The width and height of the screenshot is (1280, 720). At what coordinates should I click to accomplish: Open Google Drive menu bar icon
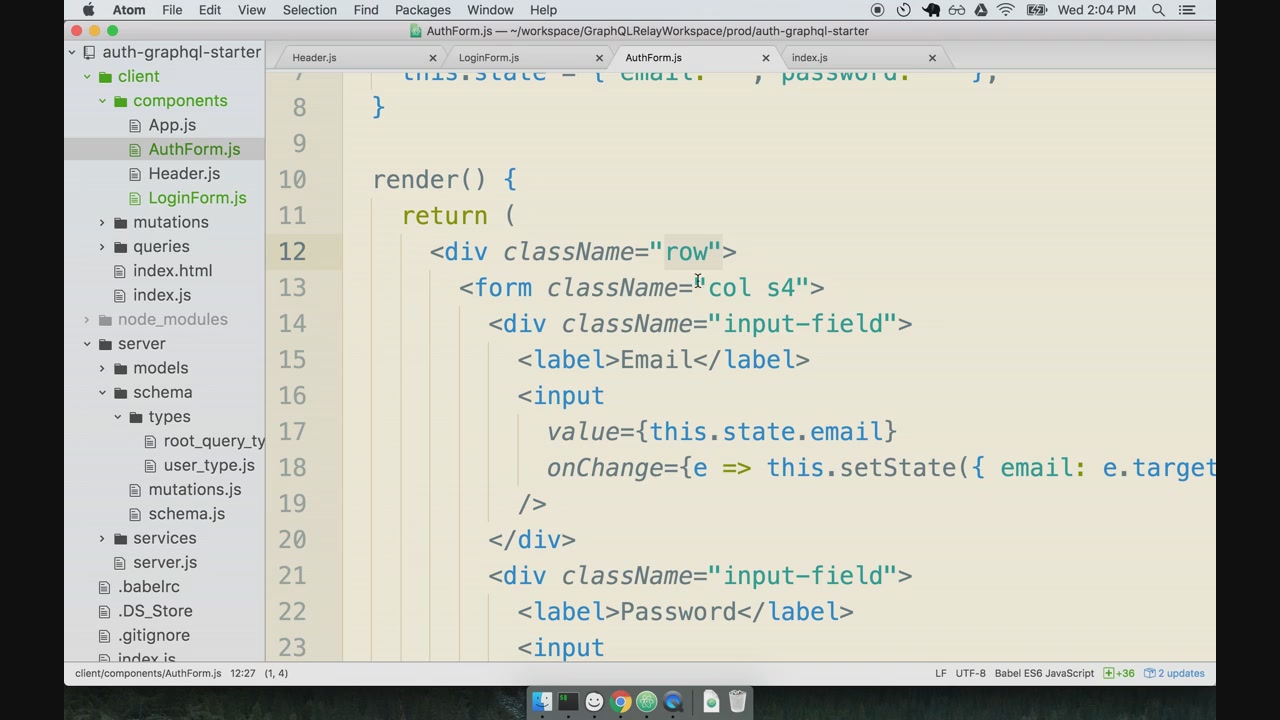tap(982, 10)
